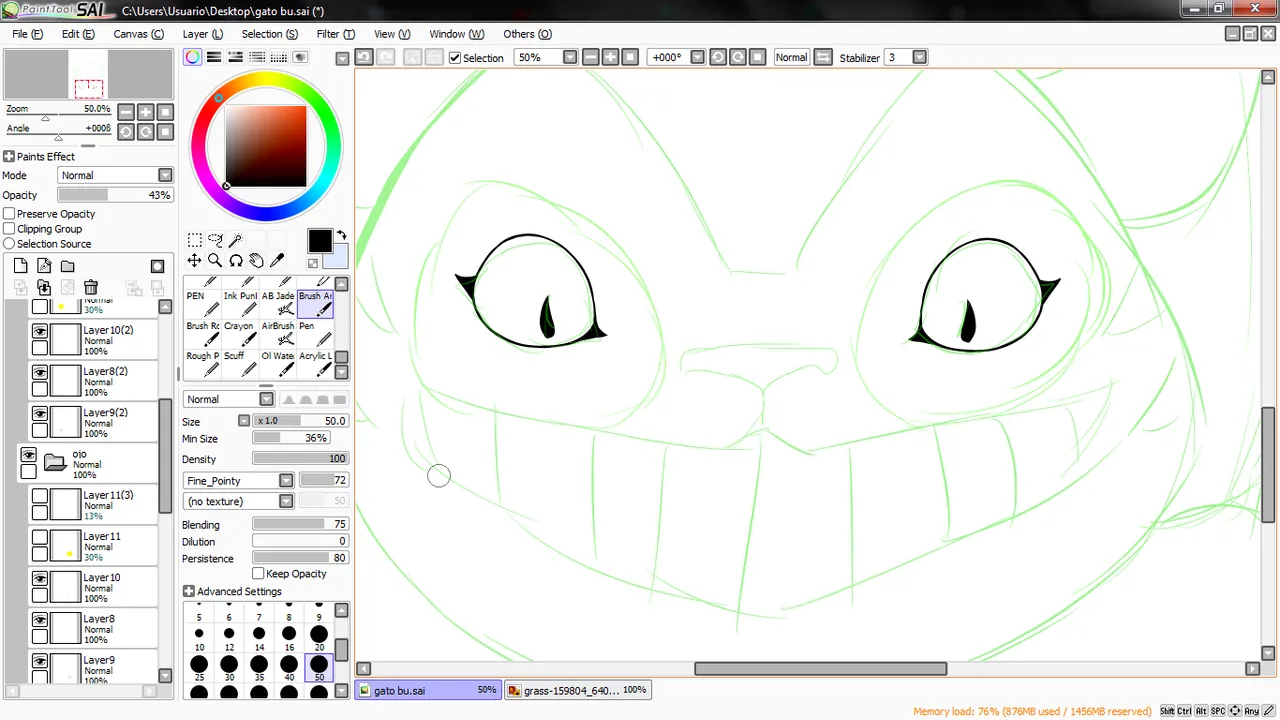Image resolution: width=1280 pixels, height=720 pixels.
Task: Create a new linework layer
Action: coord(44,266)
